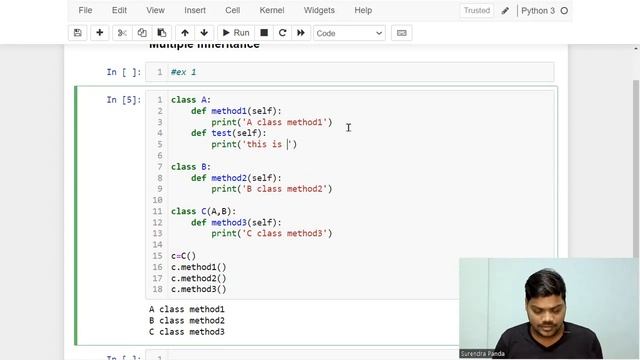
Task: Move the selected cell down
Action: tap(204, 33)
